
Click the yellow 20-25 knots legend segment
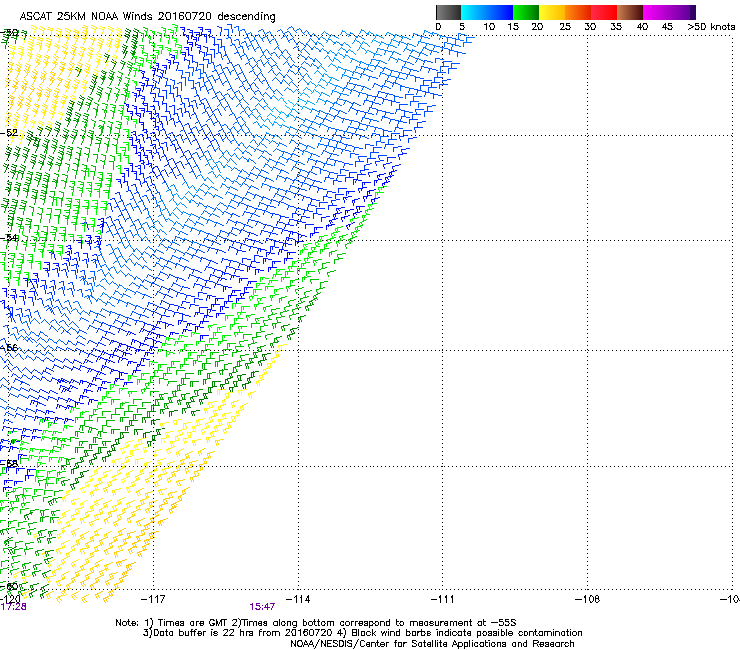(x=552, y=12)
